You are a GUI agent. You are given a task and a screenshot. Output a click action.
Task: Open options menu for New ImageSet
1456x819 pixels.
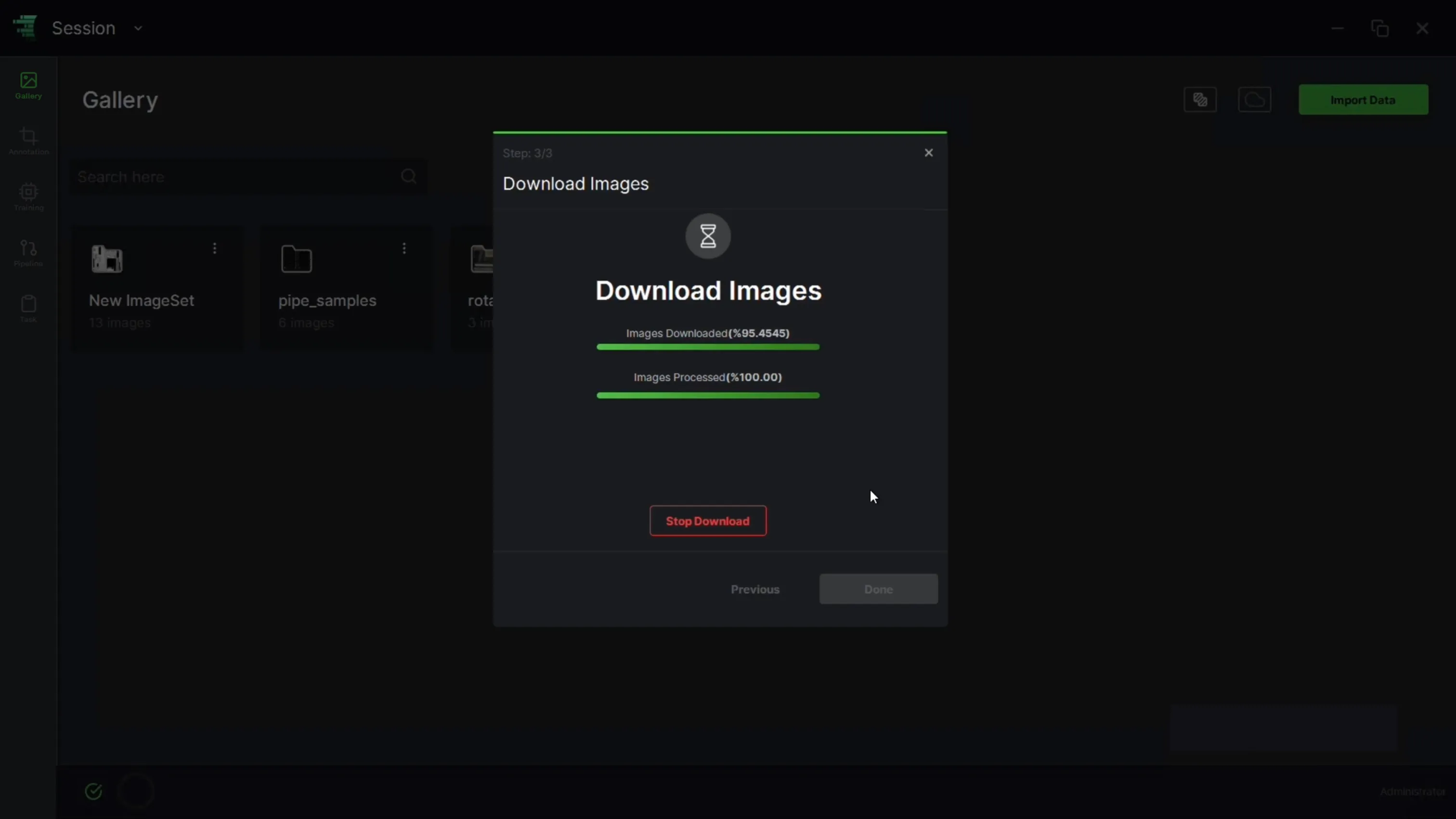pos(215,248)
